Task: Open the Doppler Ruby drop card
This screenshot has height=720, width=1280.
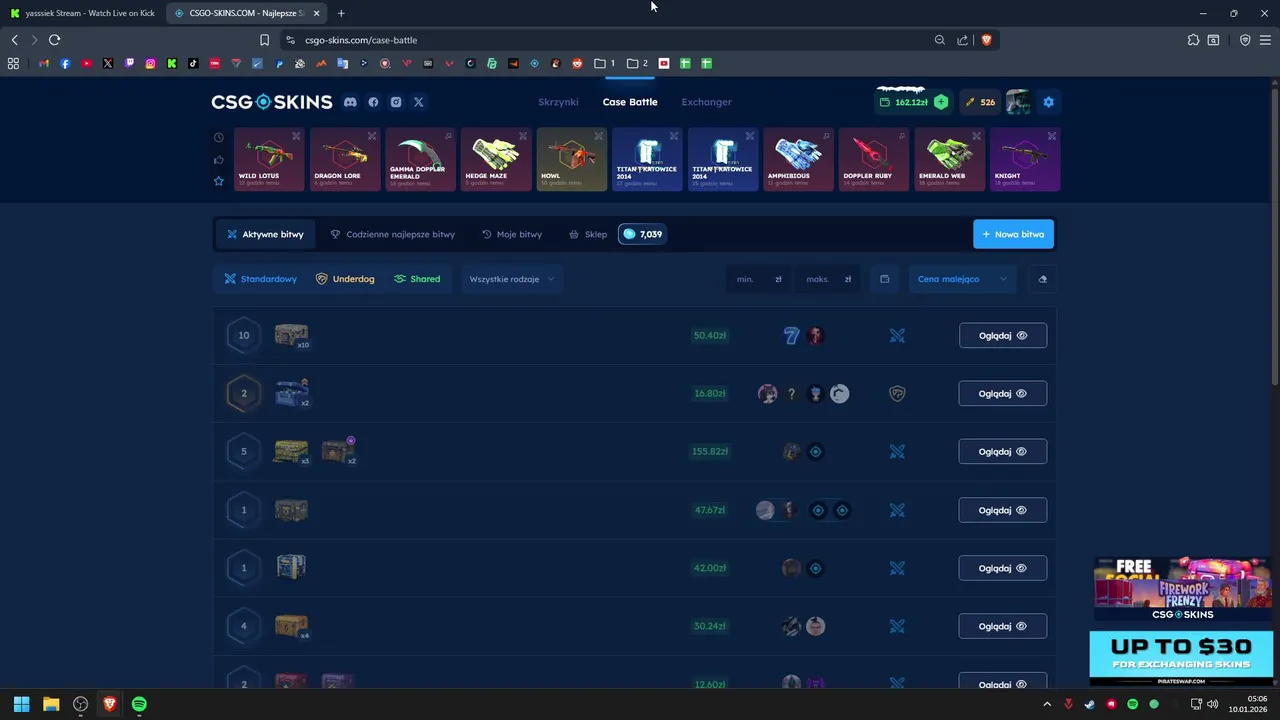Action: tap(874, 159)
